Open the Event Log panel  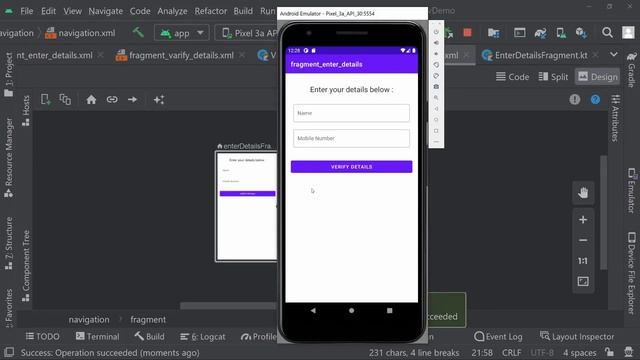pos(498,336)
